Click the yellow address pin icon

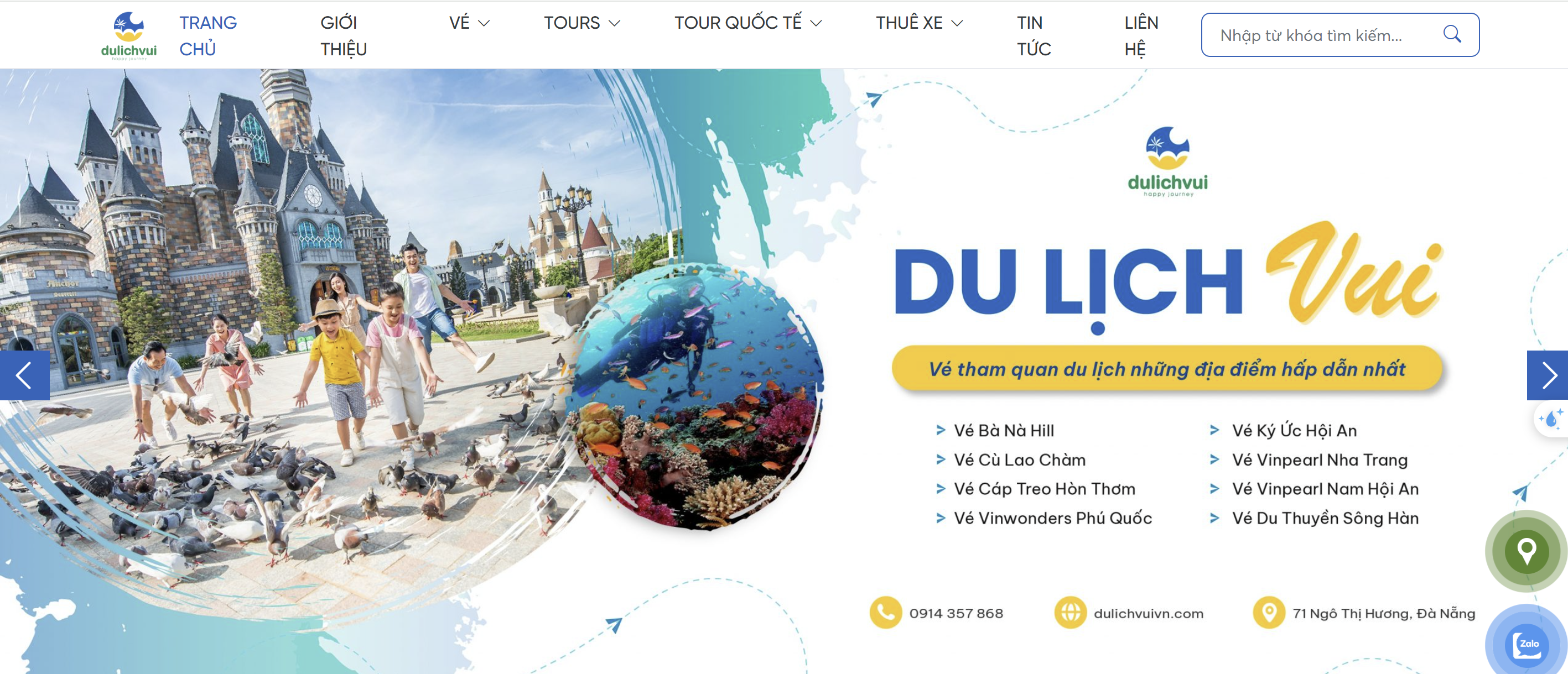pyautogui.click(x=1269, y=612)
